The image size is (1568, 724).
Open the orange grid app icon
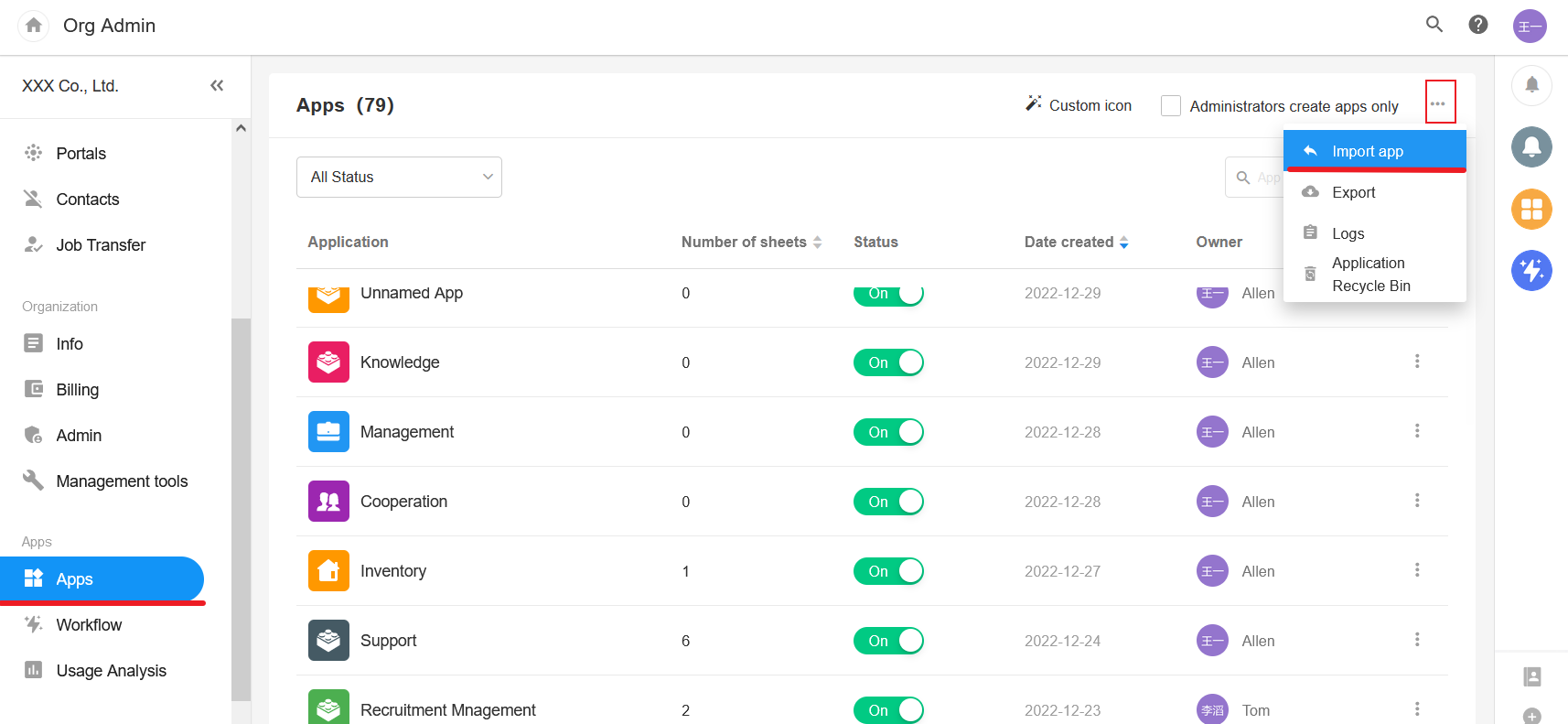1531,209
